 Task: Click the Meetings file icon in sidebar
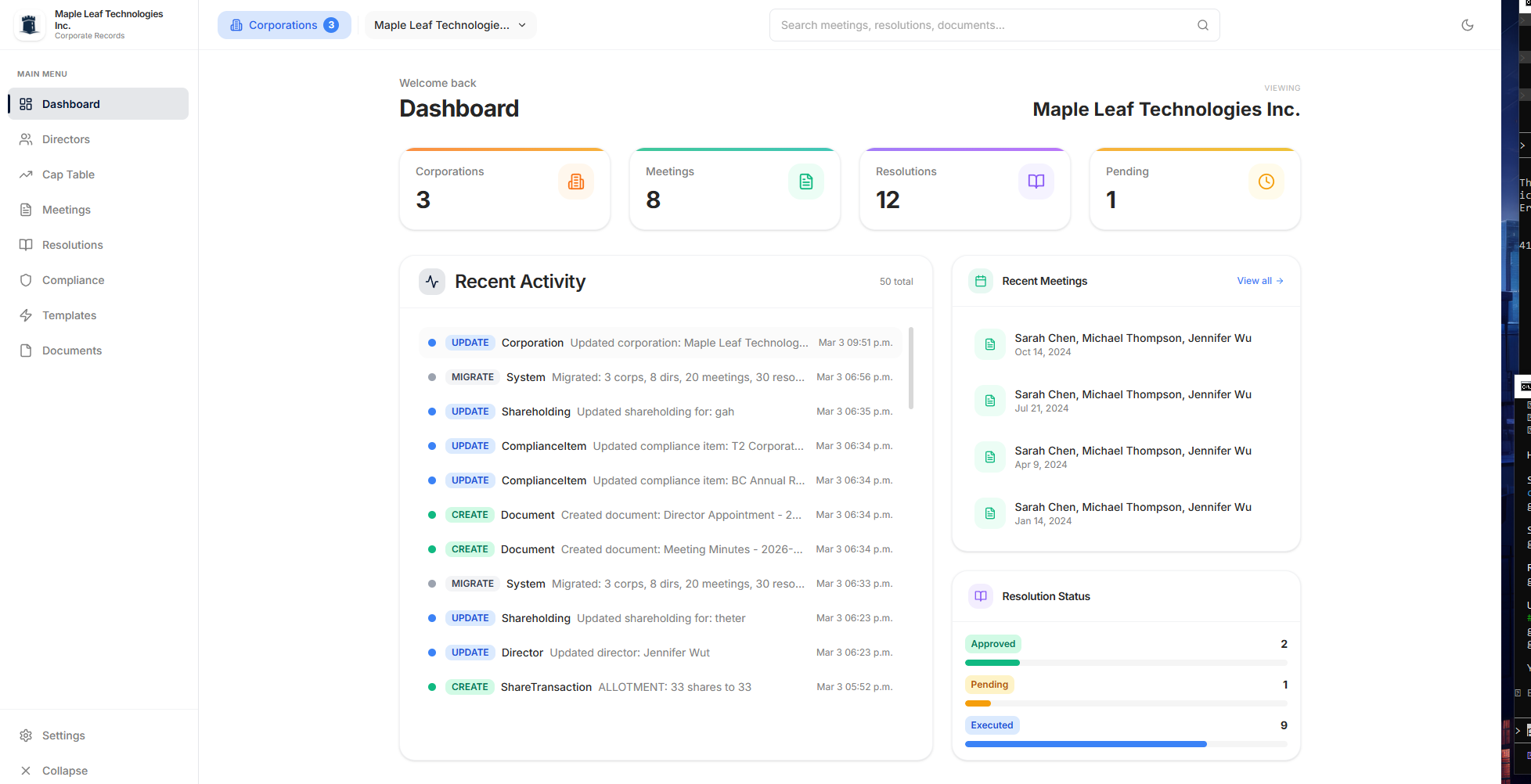[x=26, y=210]
